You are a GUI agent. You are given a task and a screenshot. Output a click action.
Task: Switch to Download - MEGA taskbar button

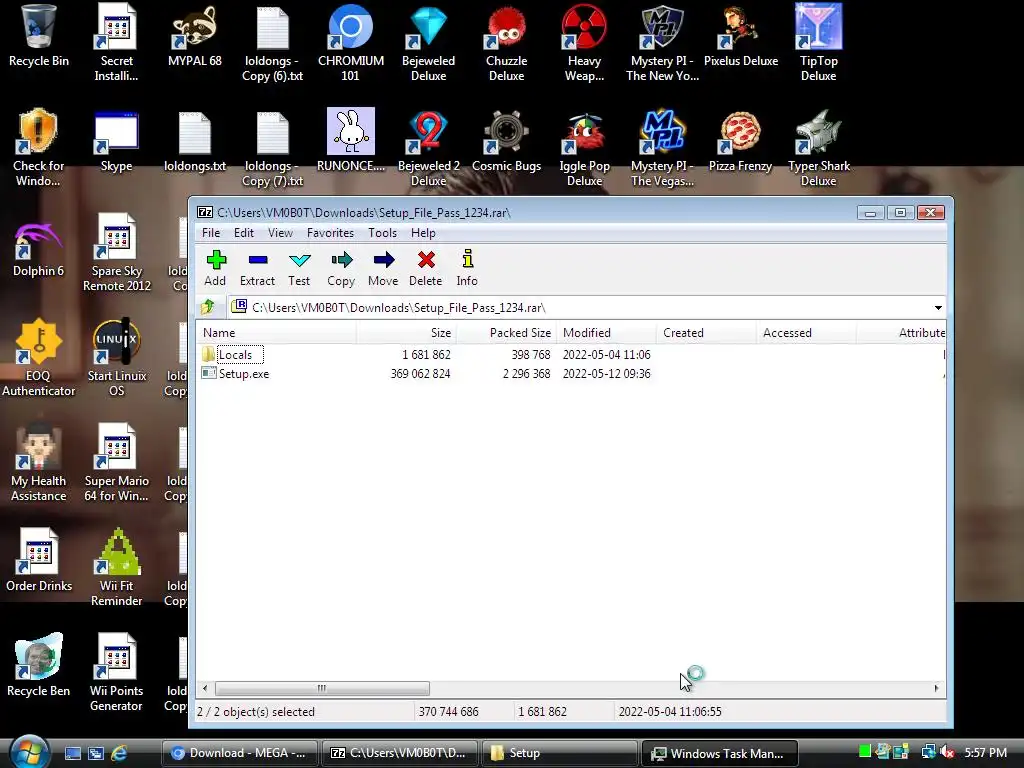tap(239, 753)
